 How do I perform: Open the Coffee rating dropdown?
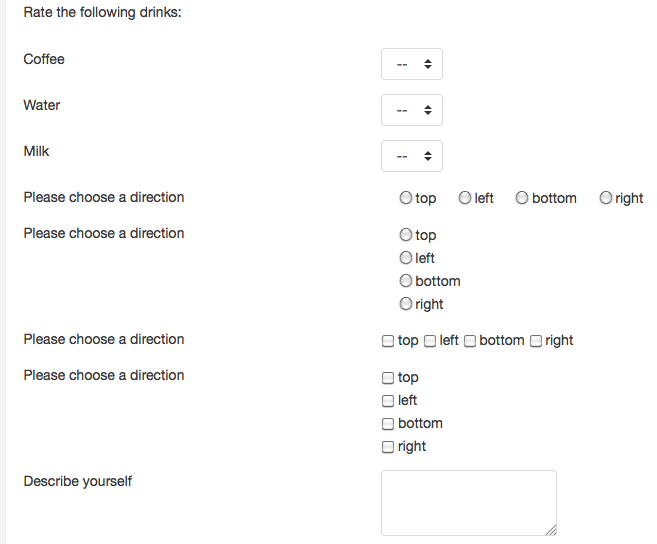click(411, 64)
